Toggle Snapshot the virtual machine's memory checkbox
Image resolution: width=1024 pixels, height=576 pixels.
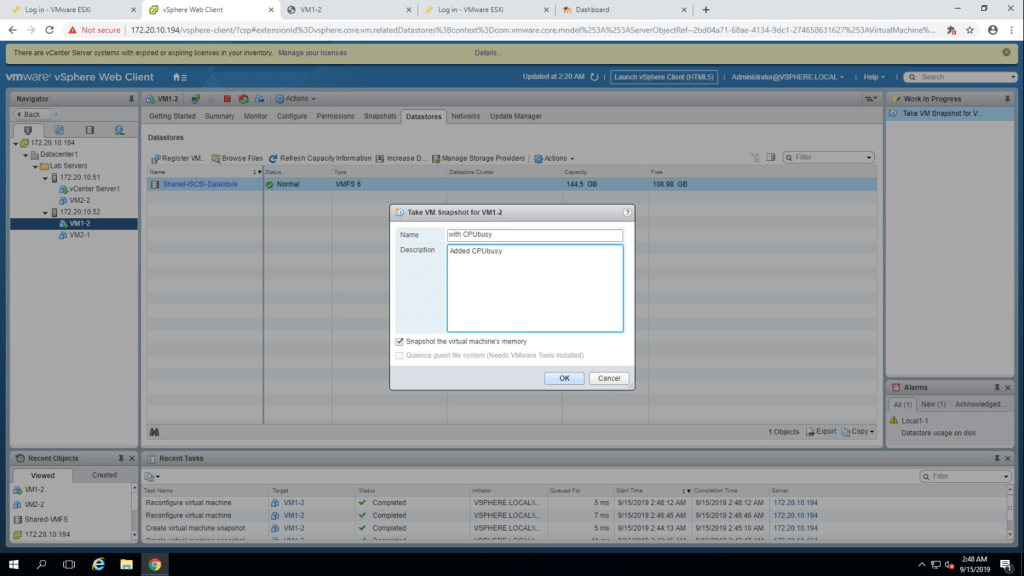400,342
